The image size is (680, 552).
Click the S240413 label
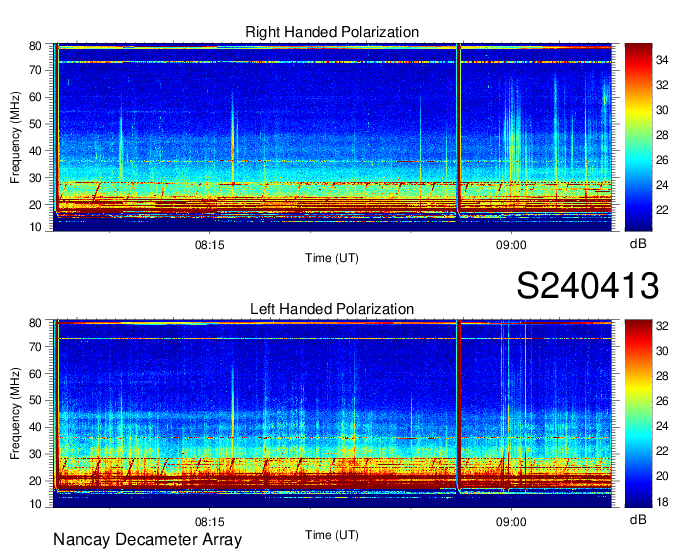point(588,285)
